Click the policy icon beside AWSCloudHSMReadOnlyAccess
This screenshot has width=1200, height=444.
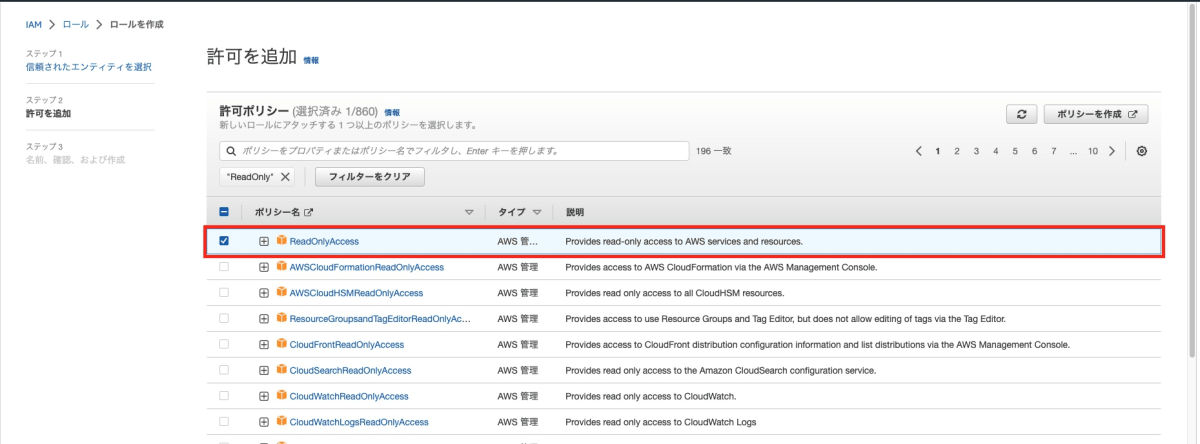[x=282, y=293]
